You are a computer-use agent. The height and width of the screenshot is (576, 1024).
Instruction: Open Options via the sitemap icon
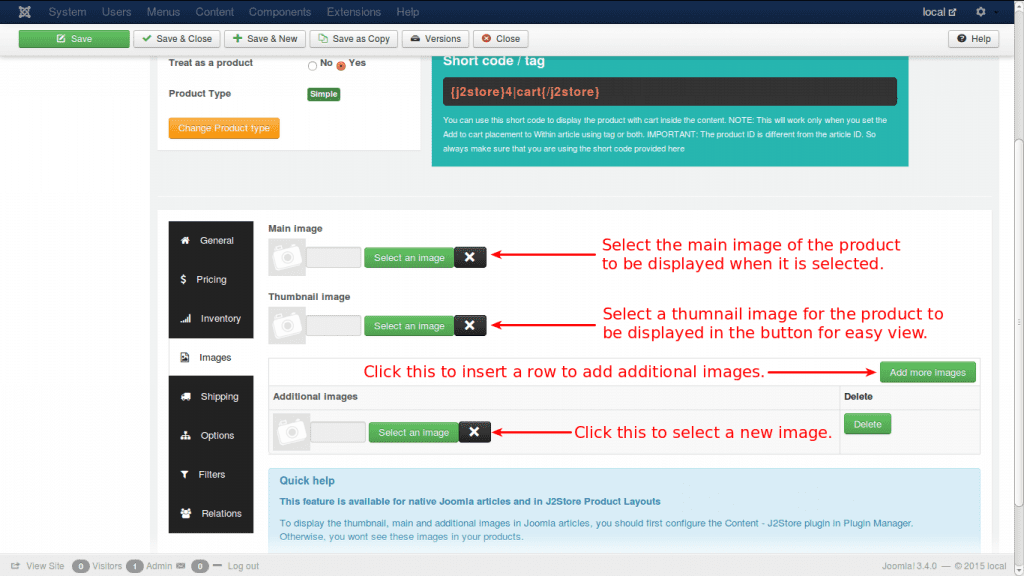tap(185, 435)
